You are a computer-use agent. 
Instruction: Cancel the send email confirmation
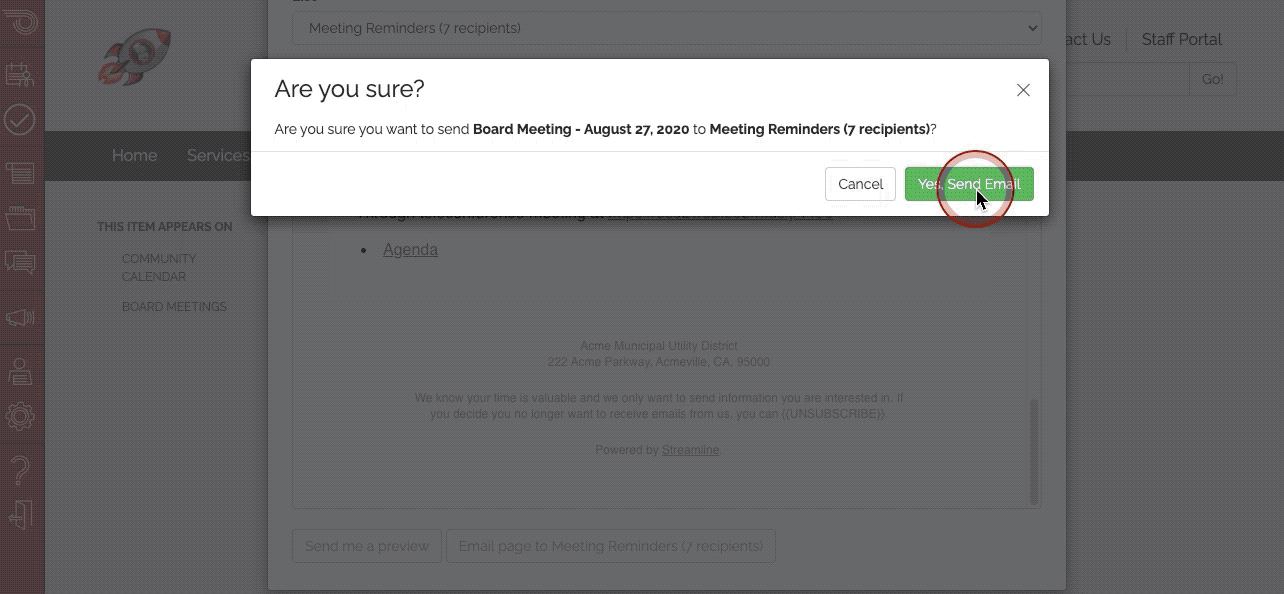click(x=860, y=184)
